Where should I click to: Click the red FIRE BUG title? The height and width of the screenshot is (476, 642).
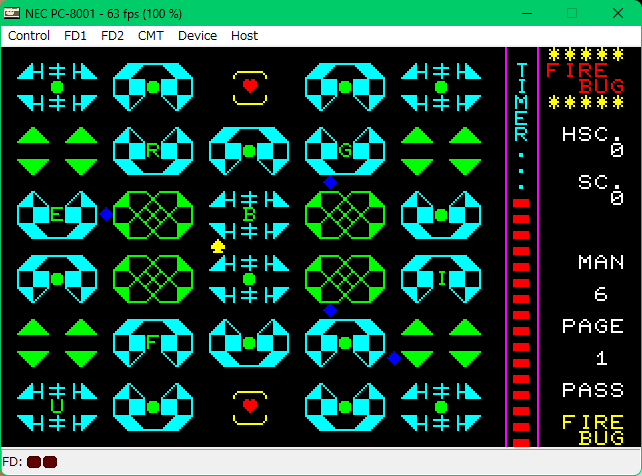click(x=585, y=78)
